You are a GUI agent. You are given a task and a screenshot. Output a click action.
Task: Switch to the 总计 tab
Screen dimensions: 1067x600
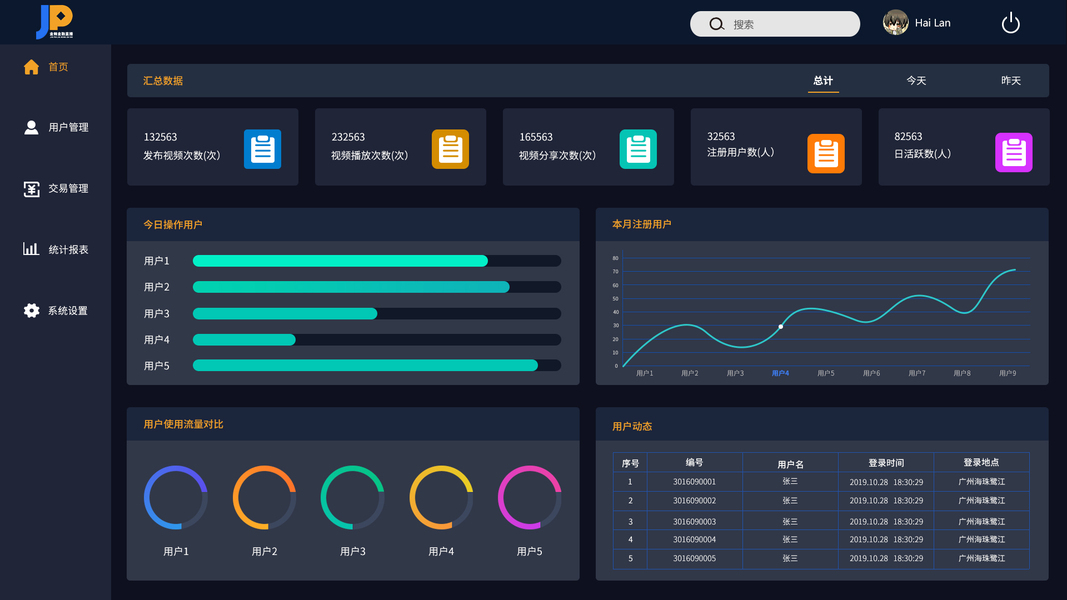[x=823, y=80]
